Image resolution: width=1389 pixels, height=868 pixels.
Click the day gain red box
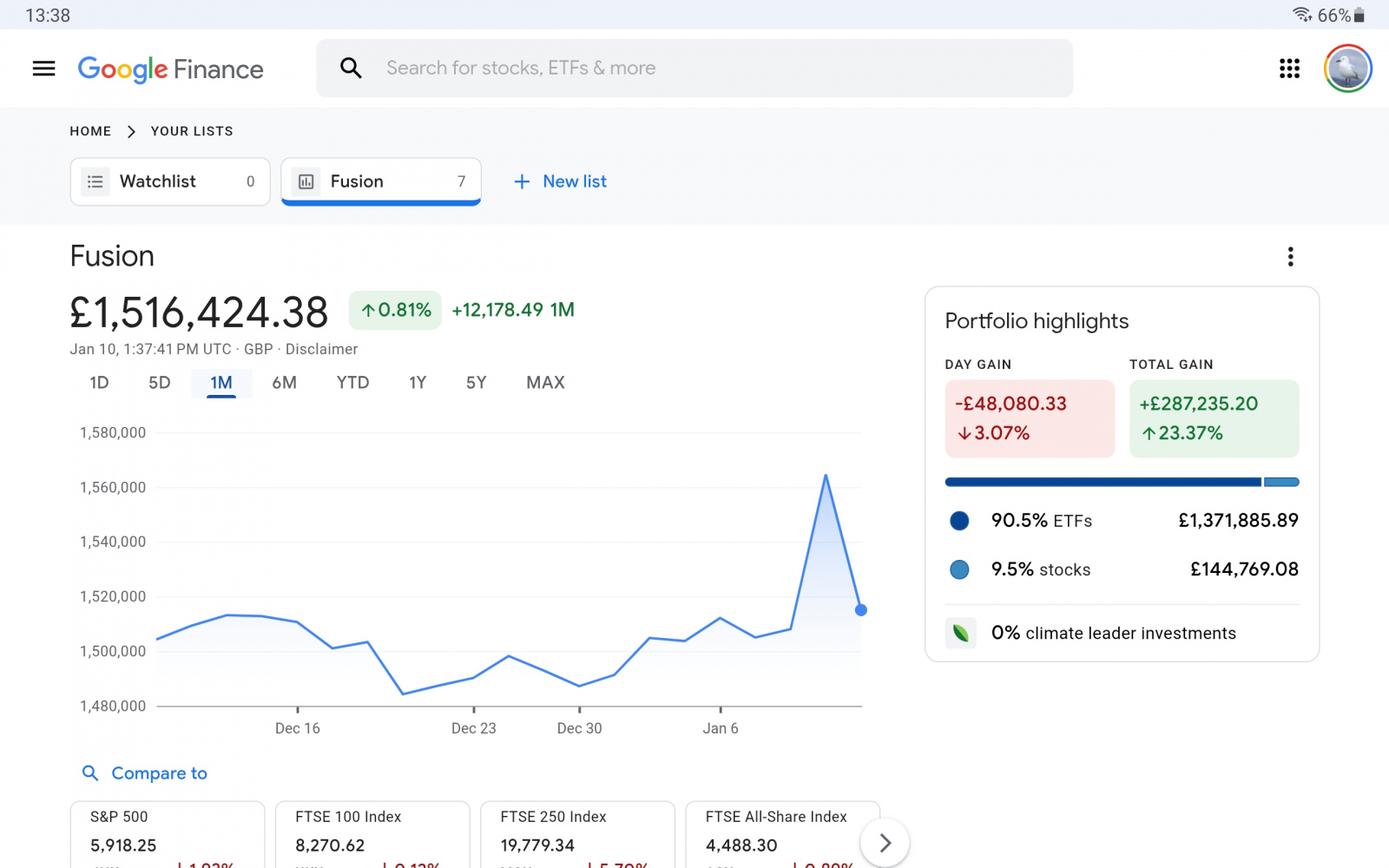[x=1030, y=418]
